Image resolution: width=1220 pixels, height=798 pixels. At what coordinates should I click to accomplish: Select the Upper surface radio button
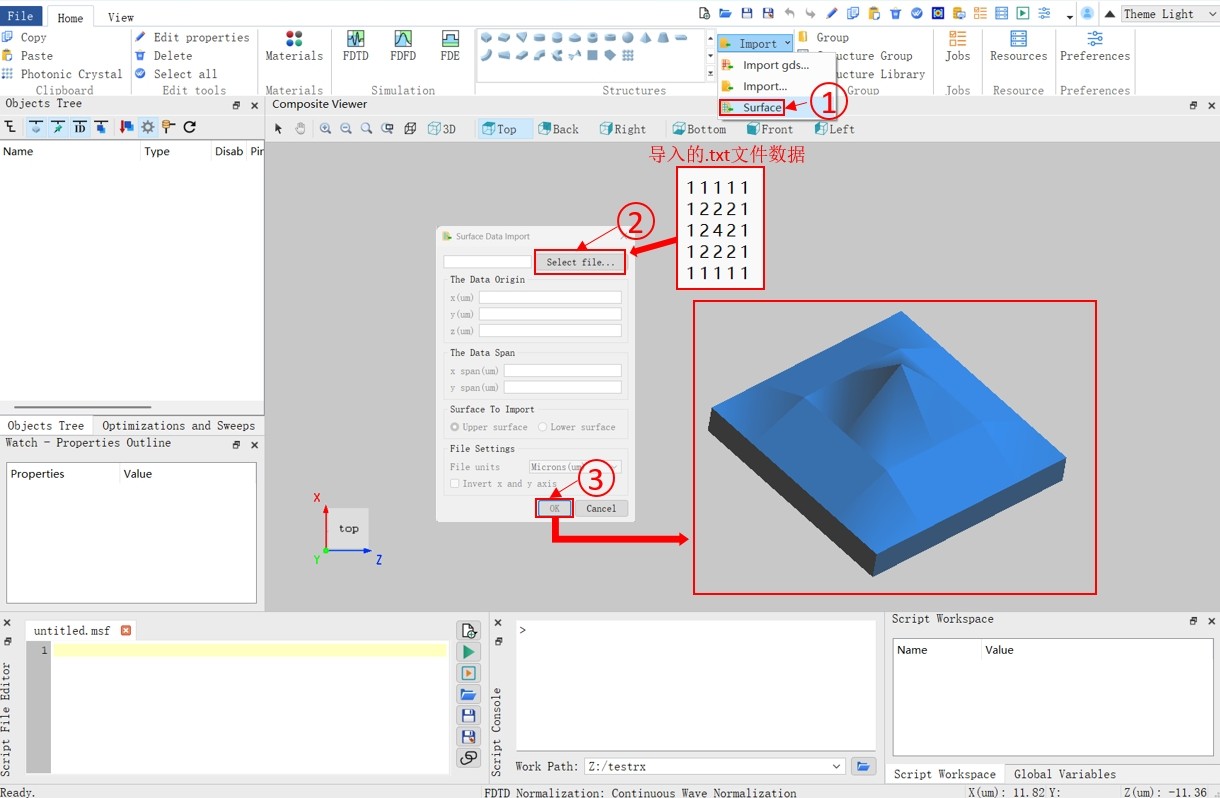455,427
